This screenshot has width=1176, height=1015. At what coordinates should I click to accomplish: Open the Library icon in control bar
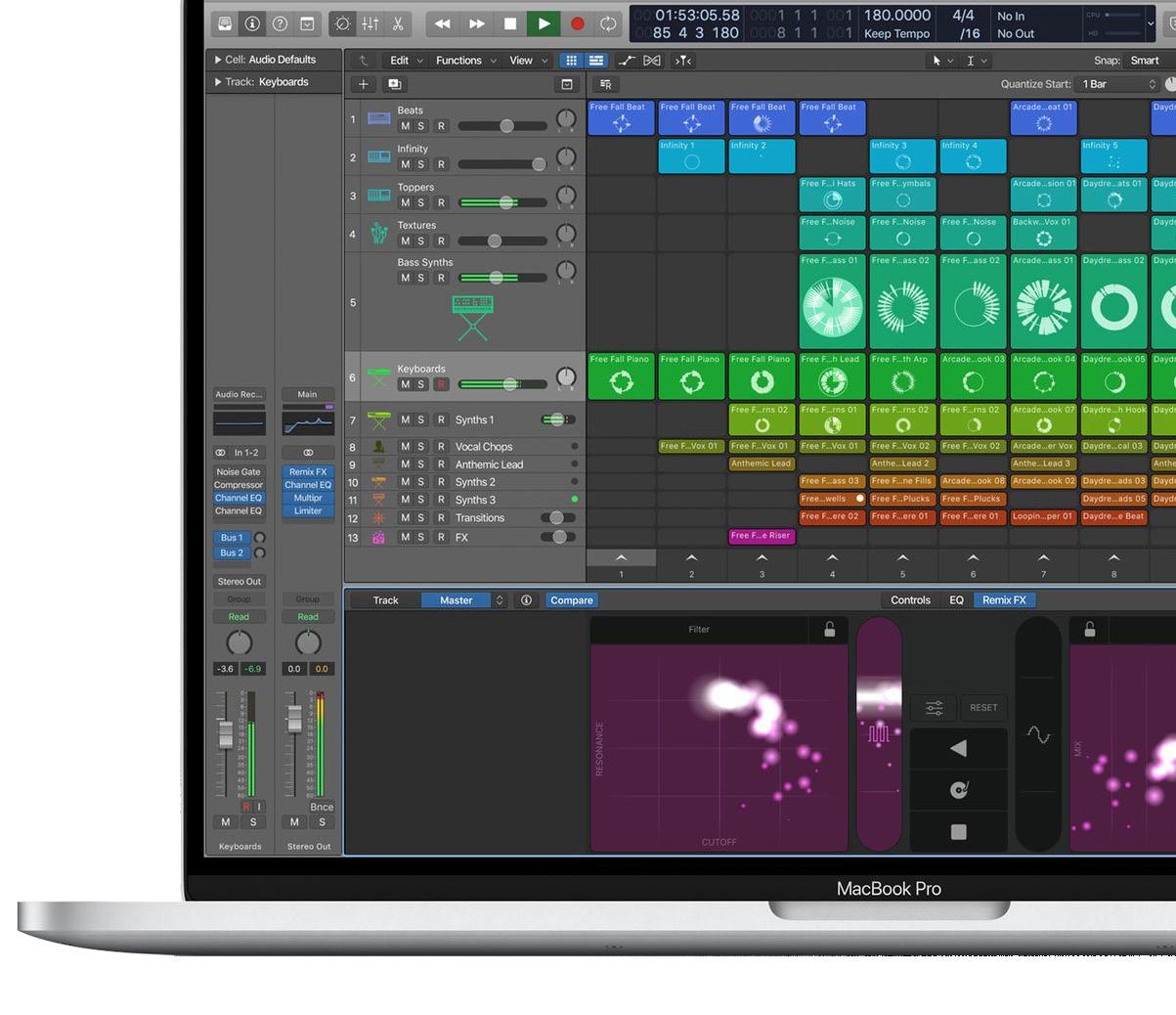(x=225, y=23)
